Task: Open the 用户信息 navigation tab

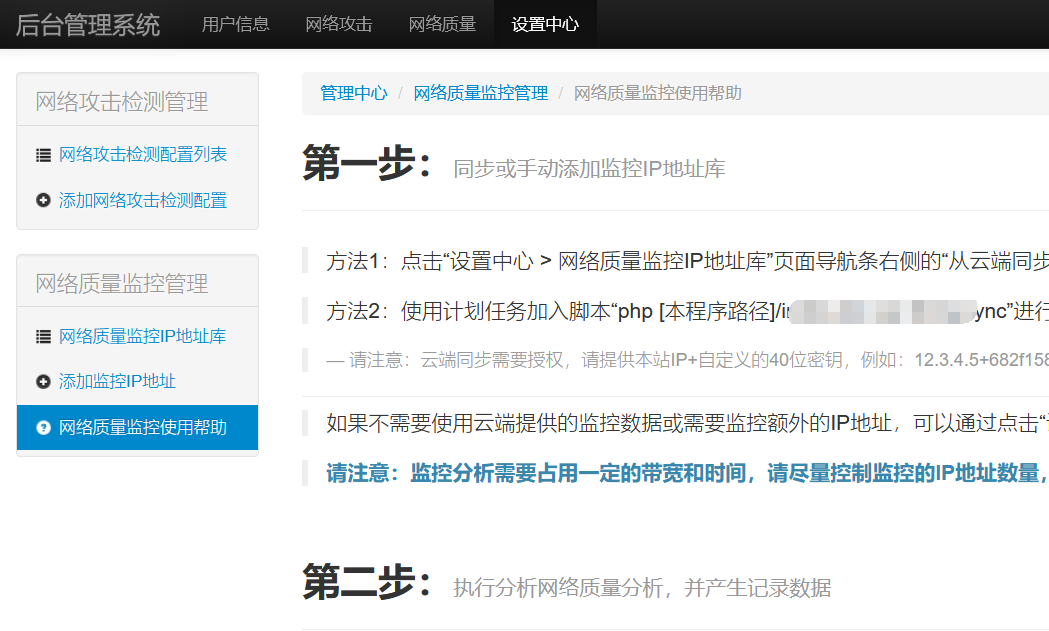Action: tap(235, 24)
